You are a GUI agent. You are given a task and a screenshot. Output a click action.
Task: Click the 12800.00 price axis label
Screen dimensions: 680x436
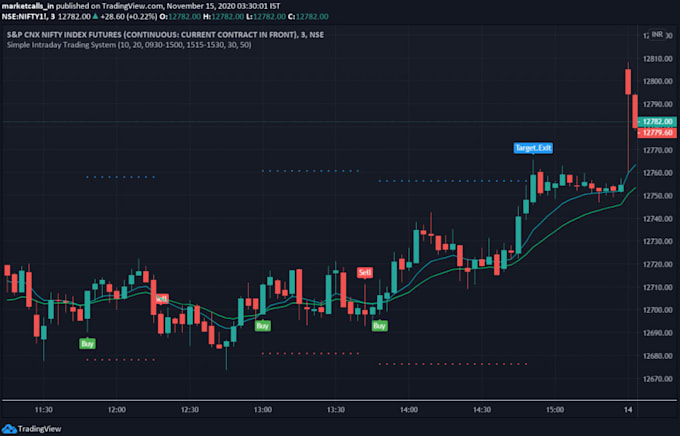[657, 82]
